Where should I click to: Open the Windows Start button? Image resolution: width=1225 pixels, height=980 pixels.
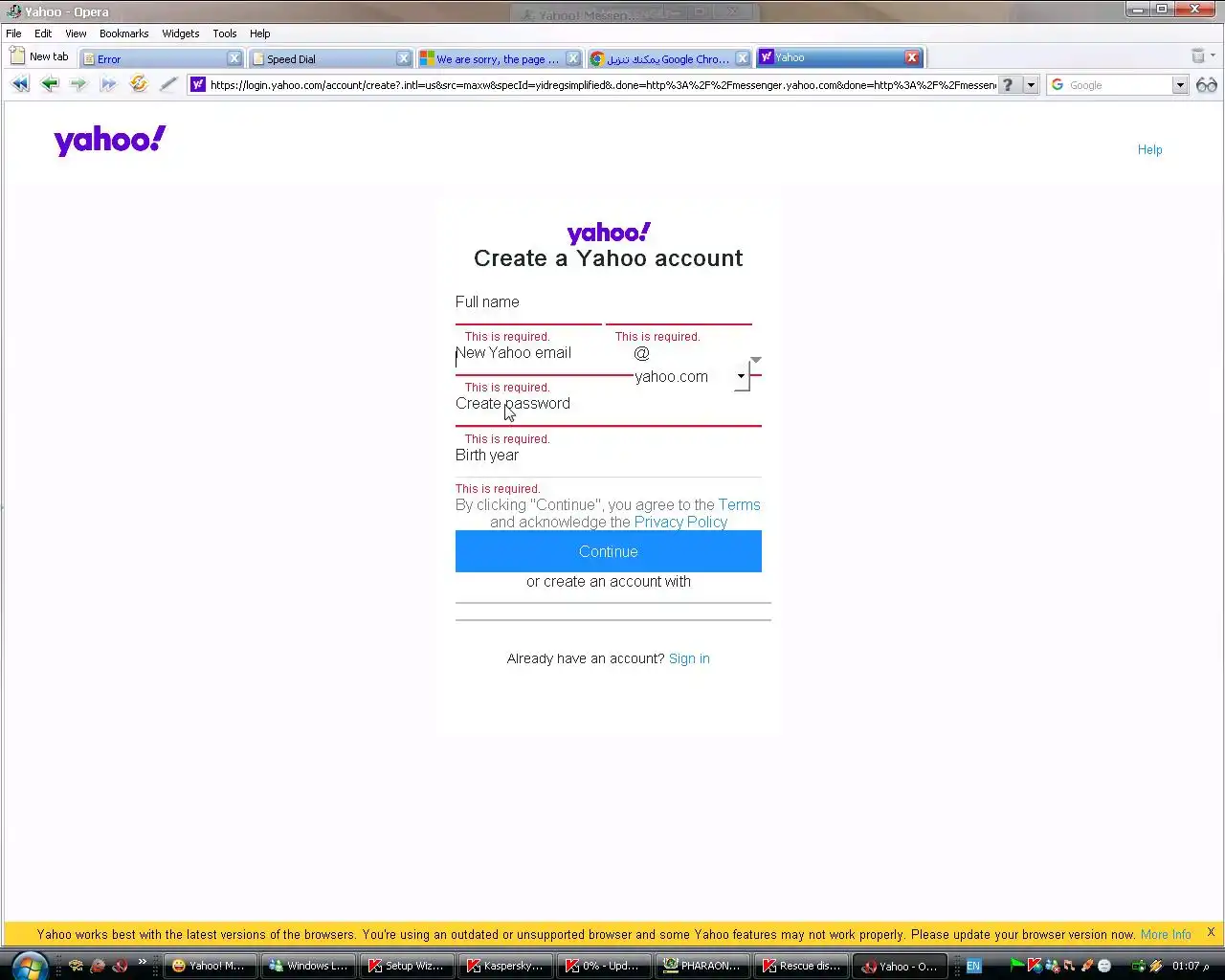[x=29, y=966]
